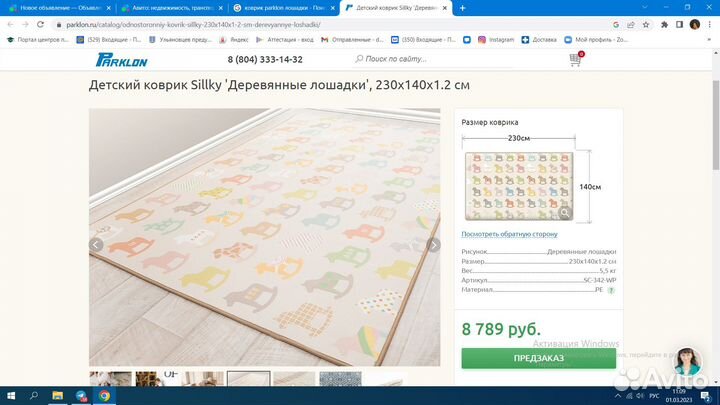
Task: Open the online chat consultant avatar
Action: pyautogui.click(x=687, y=362)
